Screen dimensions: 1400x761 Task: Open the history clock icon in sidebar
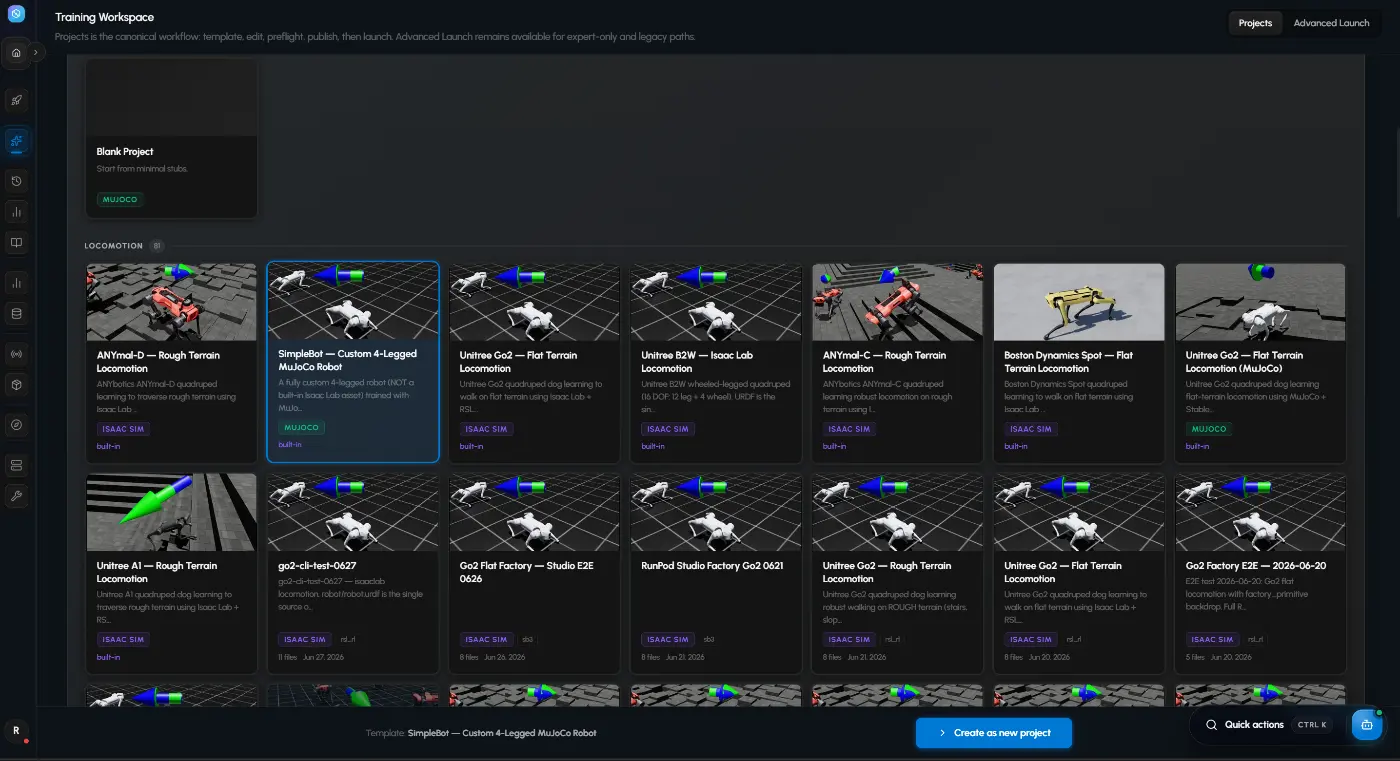point(16,181)
